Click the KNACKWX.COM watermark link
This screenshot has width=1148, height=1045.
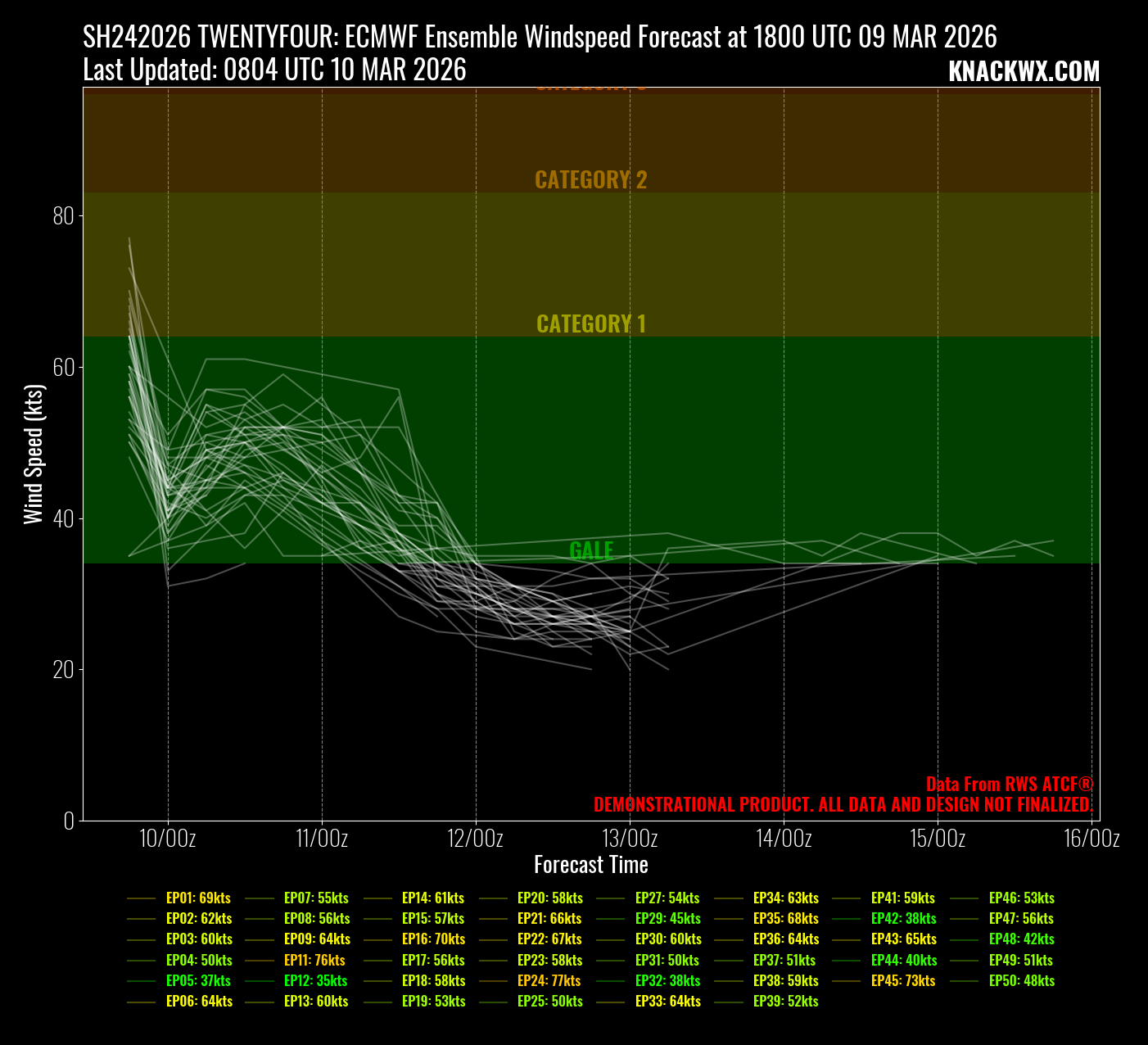pos(1024,72)
